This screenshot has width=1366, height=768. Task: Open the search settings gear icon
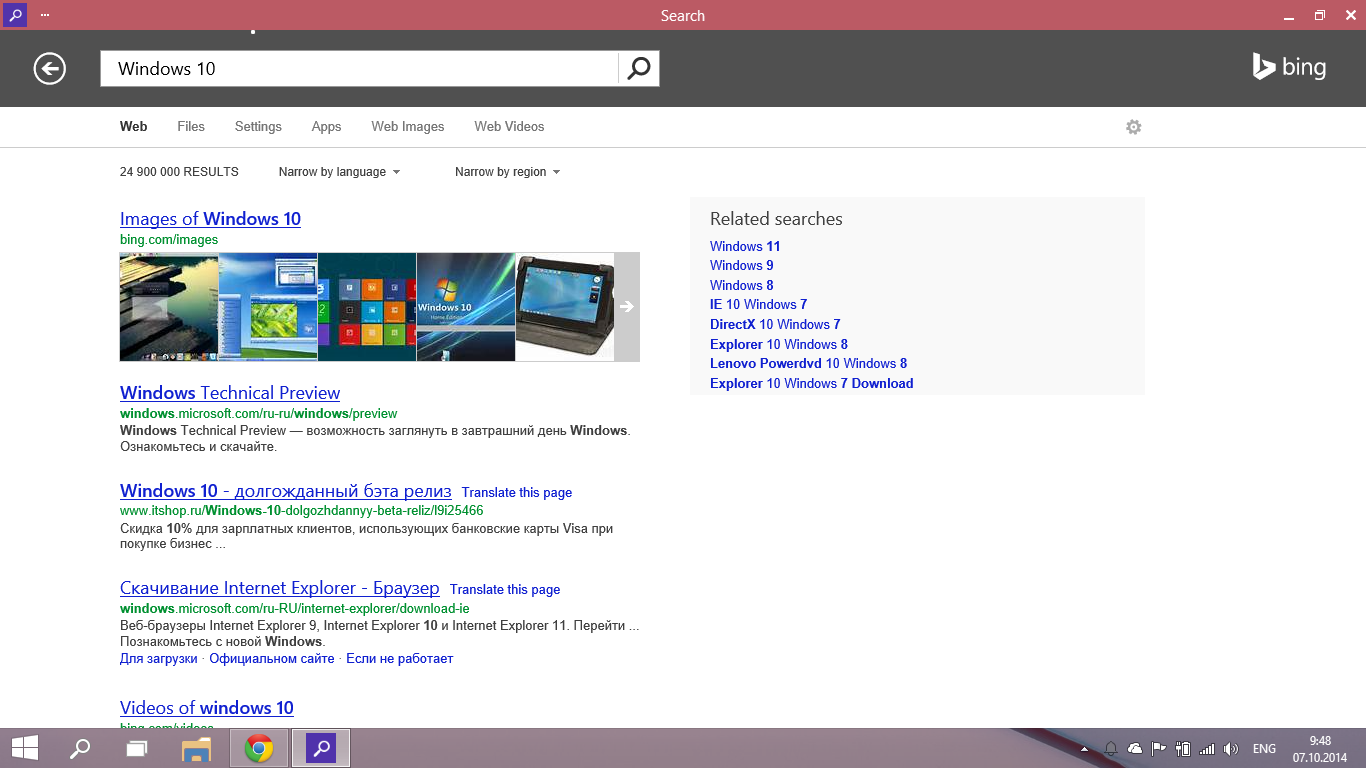pyautogui.click(x=1133, y=127)
